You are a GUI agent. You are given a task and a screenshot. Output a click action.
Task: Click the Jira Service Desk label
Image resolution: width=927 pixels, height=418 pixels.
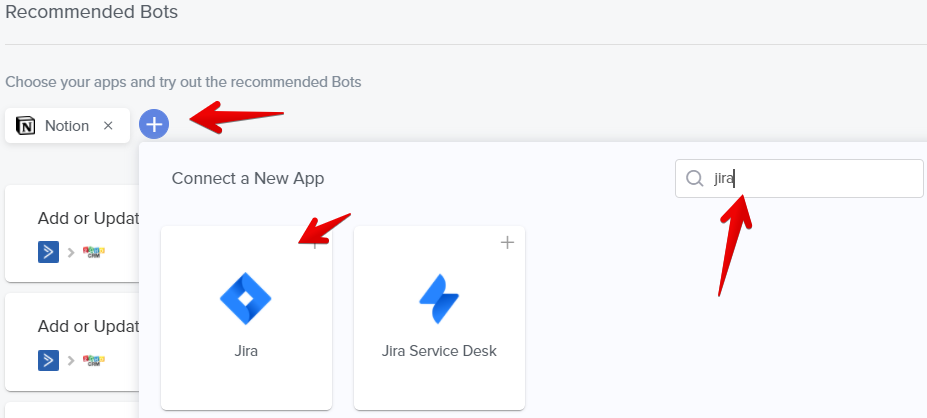[x=439, y=351]
